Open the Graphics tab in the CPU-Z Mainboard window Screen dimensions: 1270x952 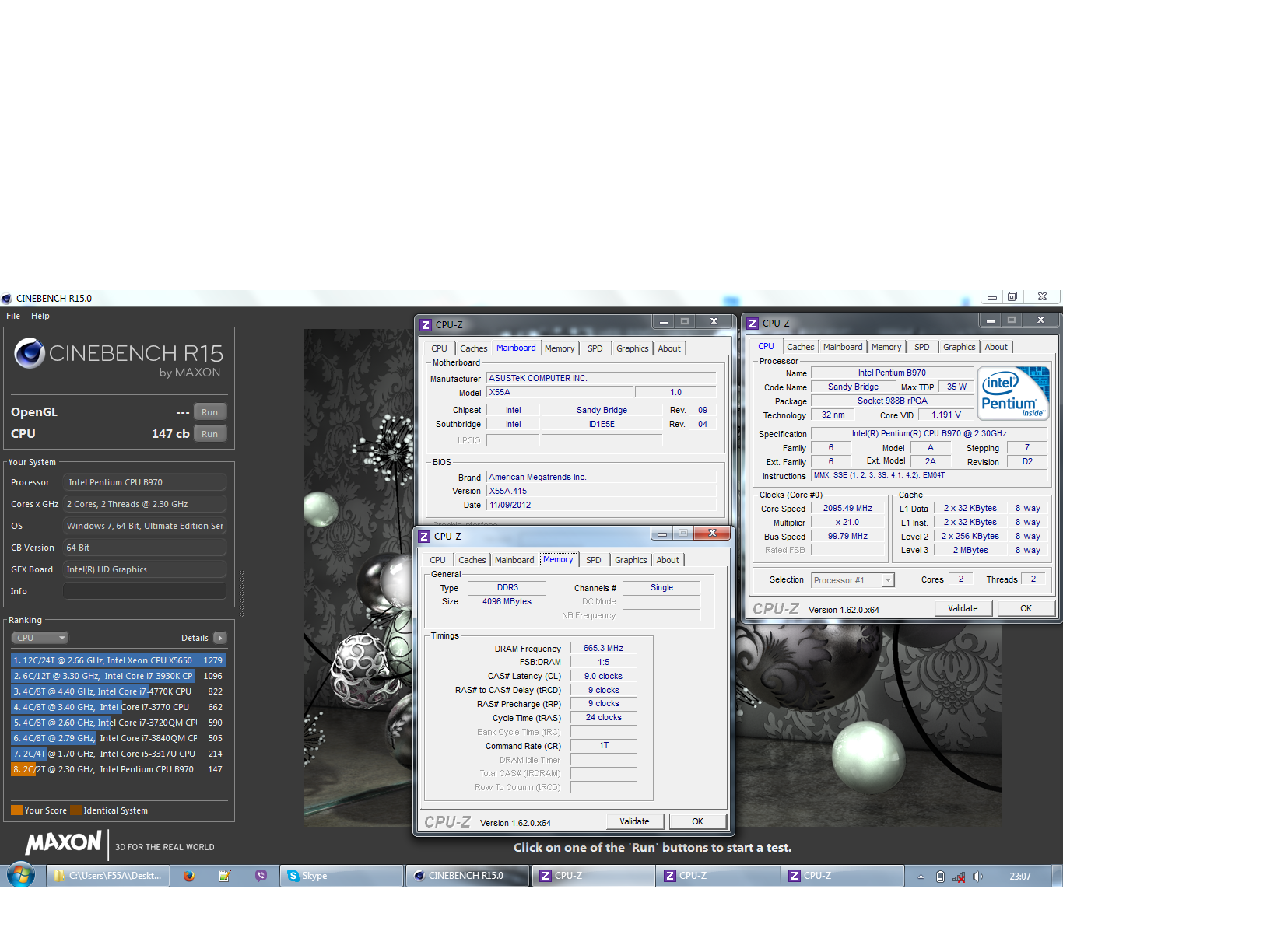[632, 348]
